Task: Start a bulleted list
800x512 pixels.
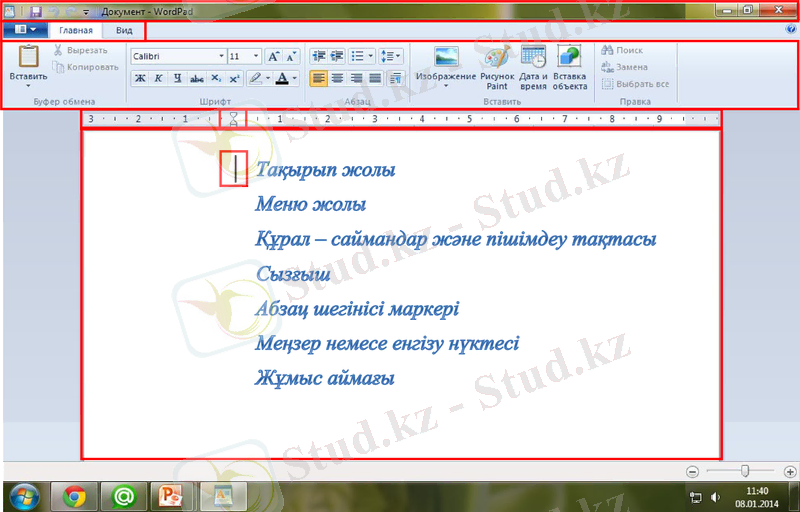Action: (357, 56)
